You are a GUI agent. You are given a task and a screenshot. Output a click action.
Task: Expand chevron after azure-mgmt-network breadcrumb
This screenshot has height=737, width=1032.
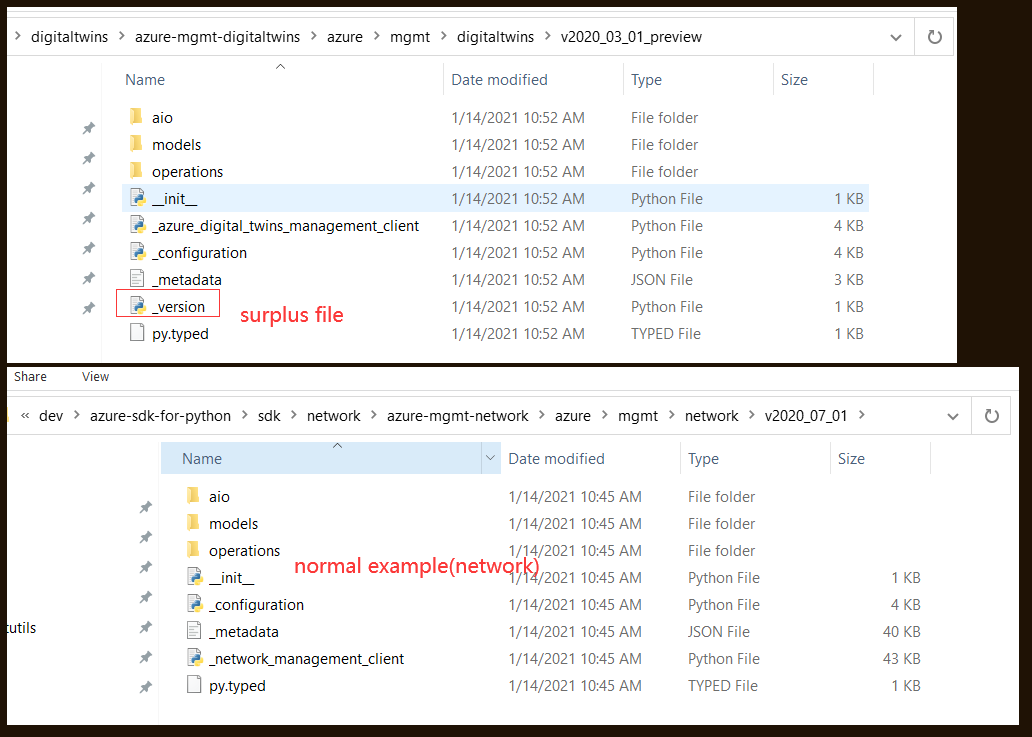coord(542,415)
